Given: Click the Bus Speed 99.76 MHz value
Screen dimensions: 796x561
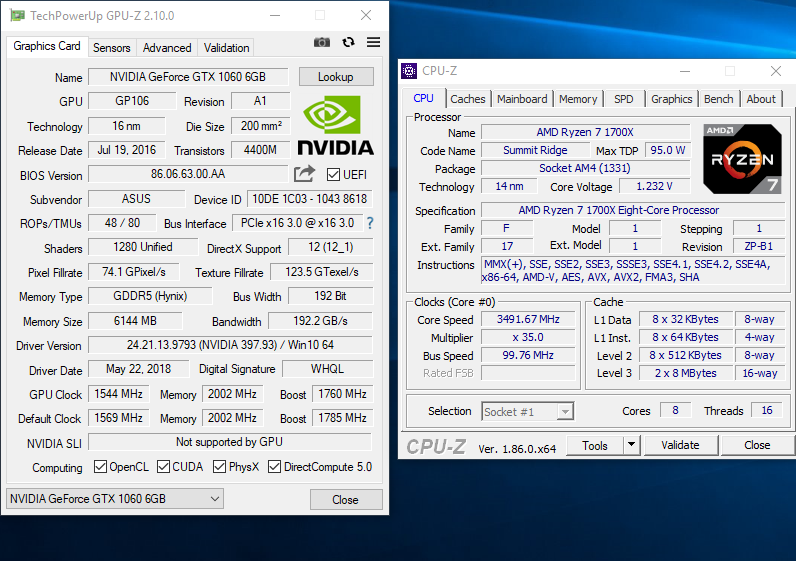Looking at the screenshot, I should coord(528,355).
